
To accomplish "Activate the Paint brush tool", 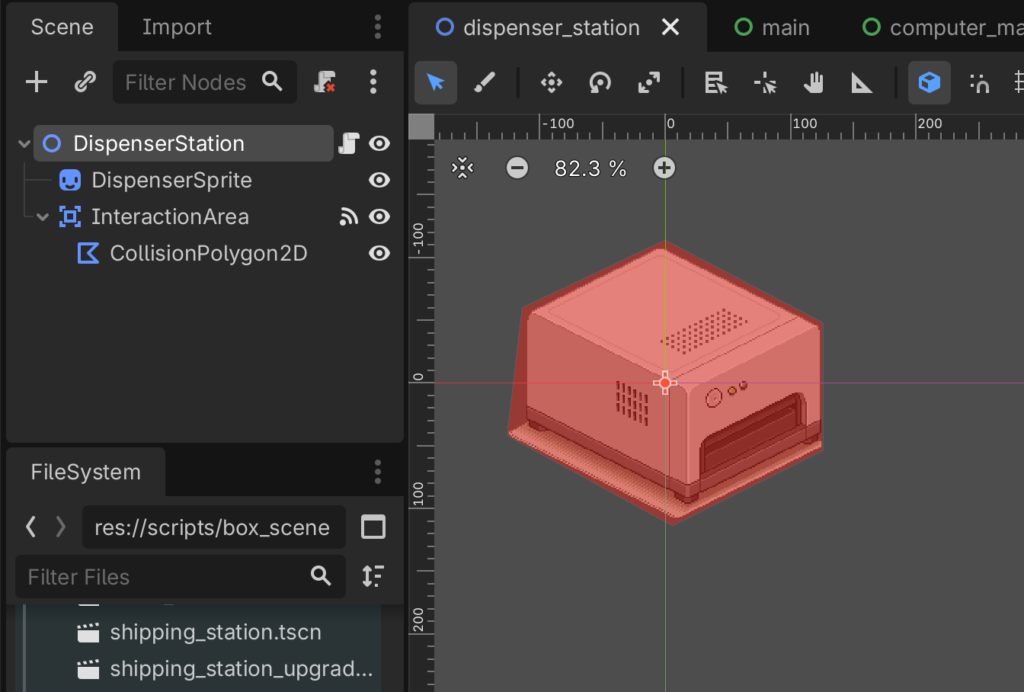I will point(484,83).
